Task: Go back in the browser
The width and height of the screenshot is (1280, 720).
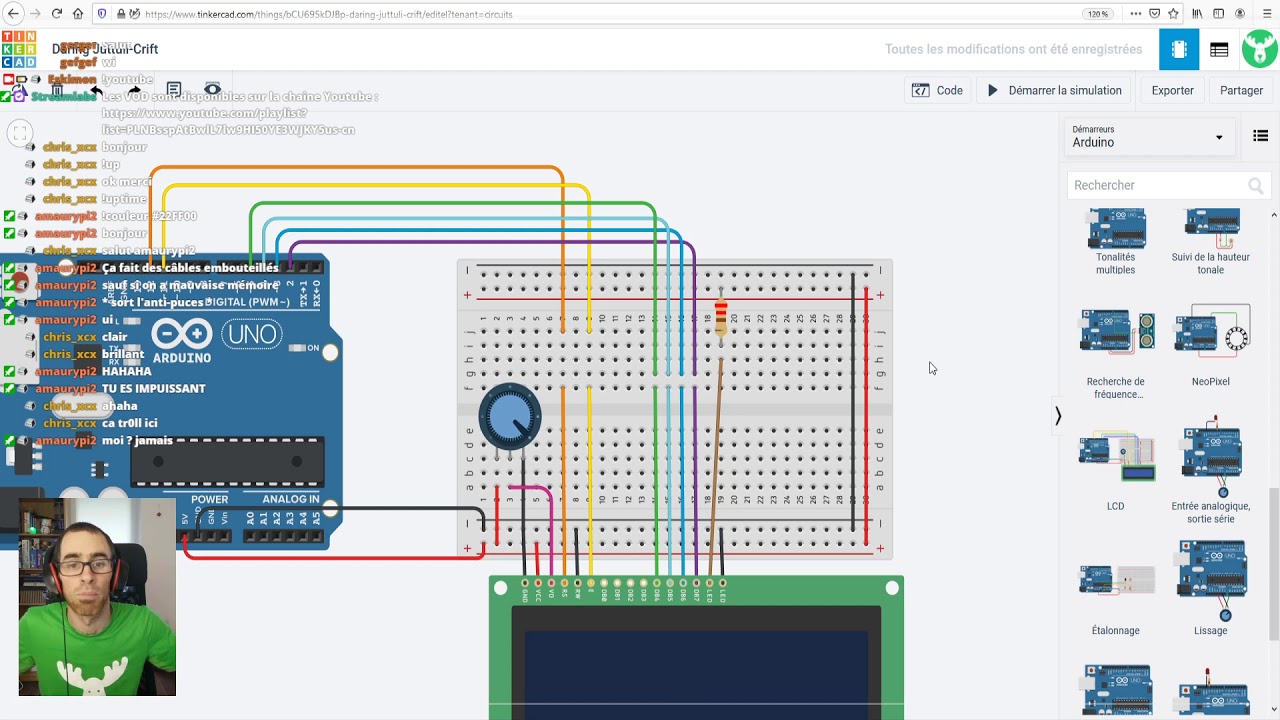Action: 13,14
